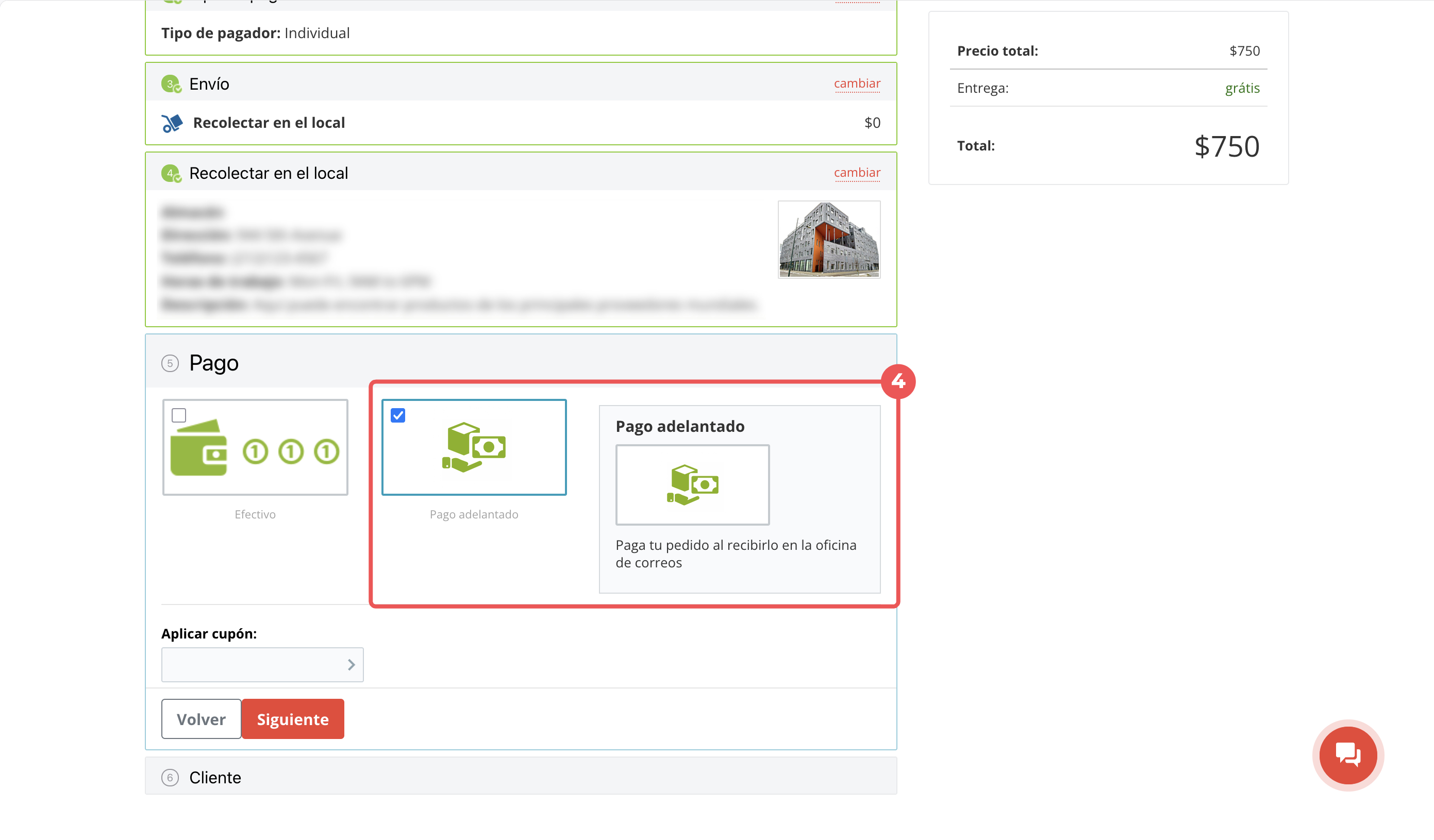Click the step 3 Envío checkmark icon

171,84
